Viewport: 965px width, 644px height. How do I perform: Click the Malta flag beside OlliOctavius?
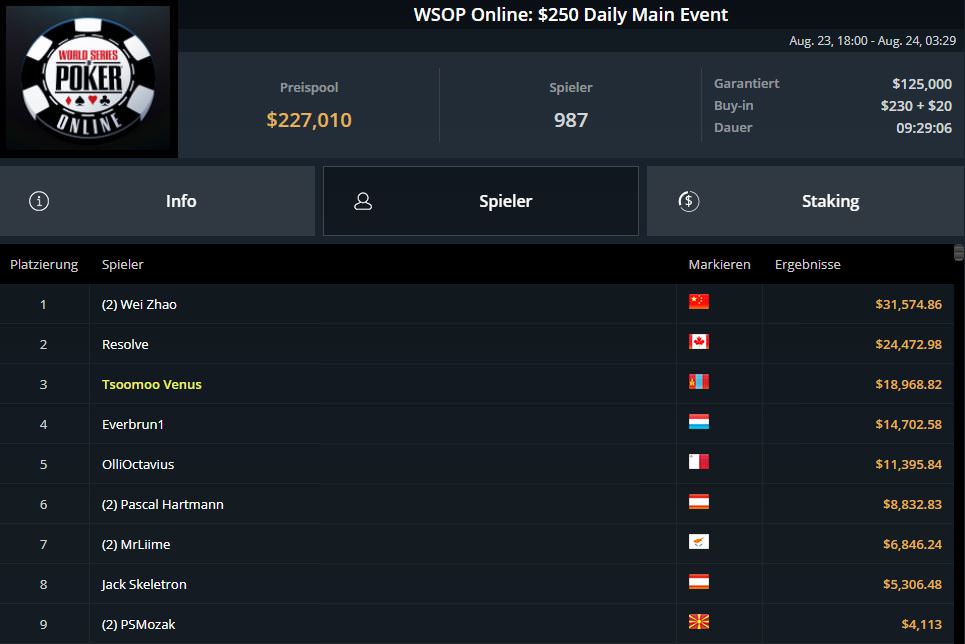click(x=698, y=462)
